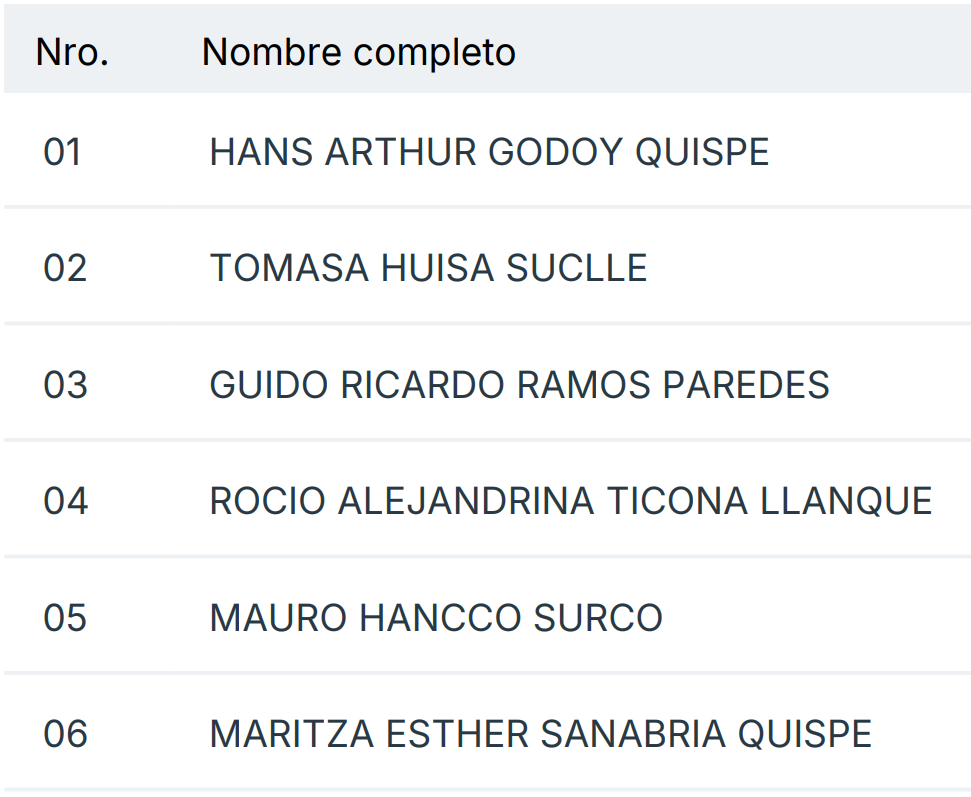Select the row number 06 cell
This screenshot has width=971, height=797.
(65, 735)
